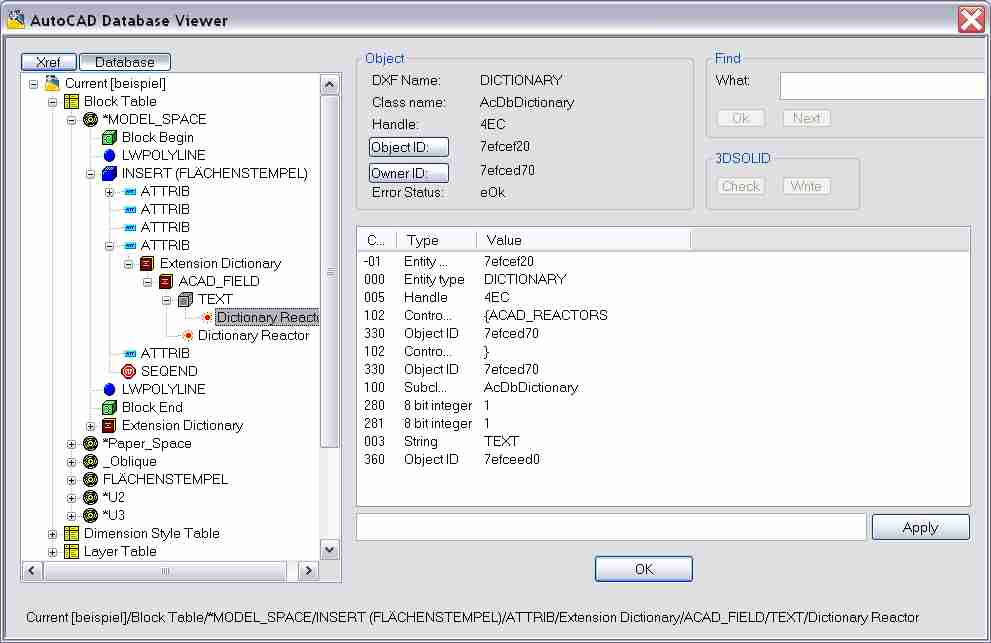Screen dimensions: 991x643
Task: Click the SEQEND red icon
Action: coord(128,371)
